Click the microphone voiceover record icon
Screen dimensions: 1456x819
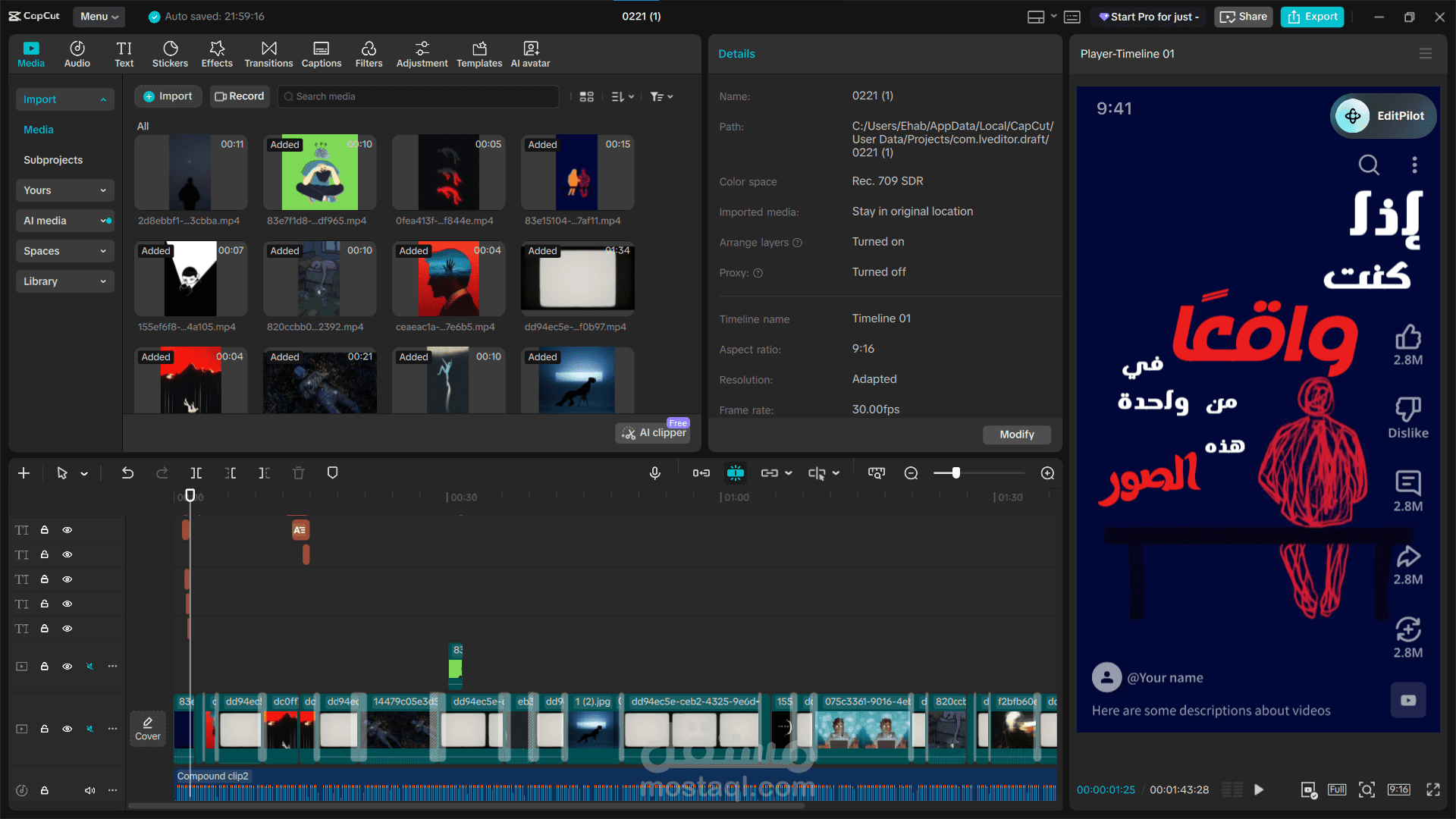click(x=655, y=473)
